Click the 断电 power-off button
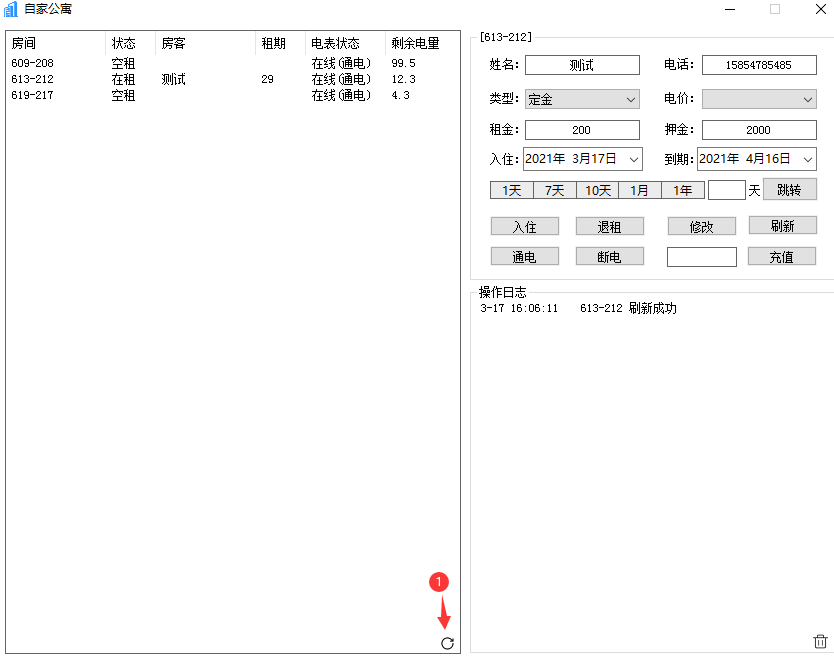This screenshot has width=834, height=656. pyautogui.click(x=610, y=256)
